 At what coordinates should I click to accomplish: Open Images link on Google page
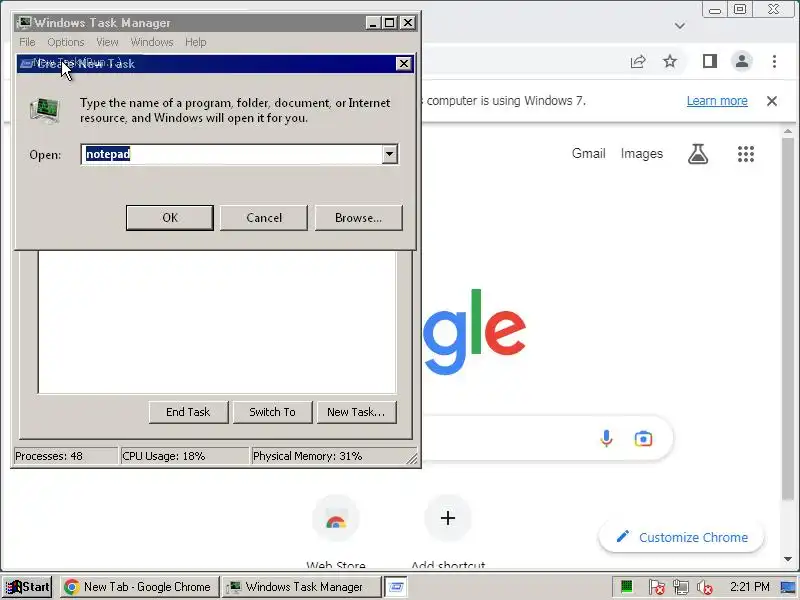(642, 154)
